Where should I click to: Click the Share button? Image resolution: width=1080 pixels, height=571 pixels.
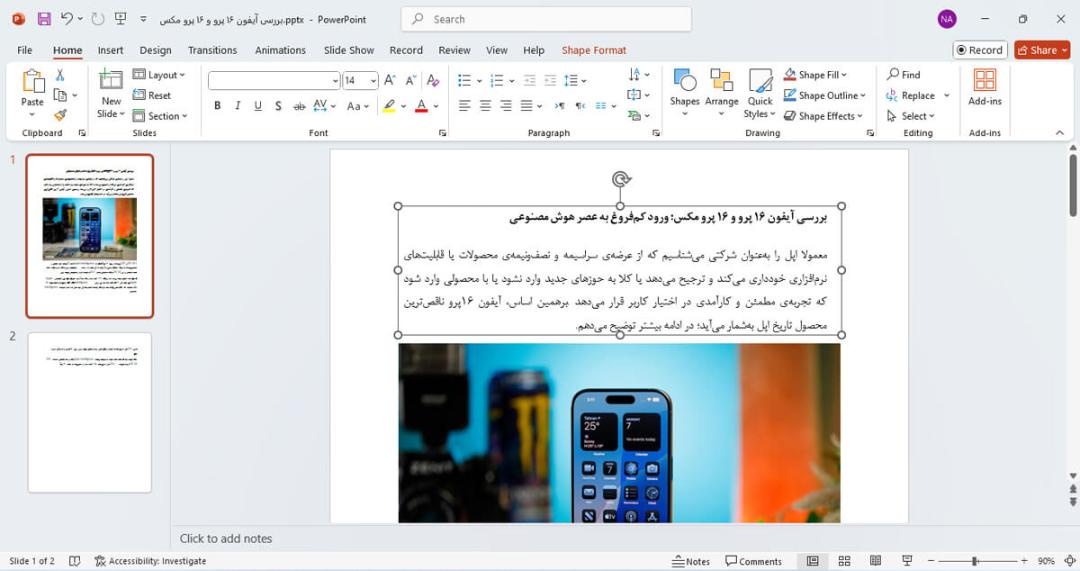click(1041, 50)
